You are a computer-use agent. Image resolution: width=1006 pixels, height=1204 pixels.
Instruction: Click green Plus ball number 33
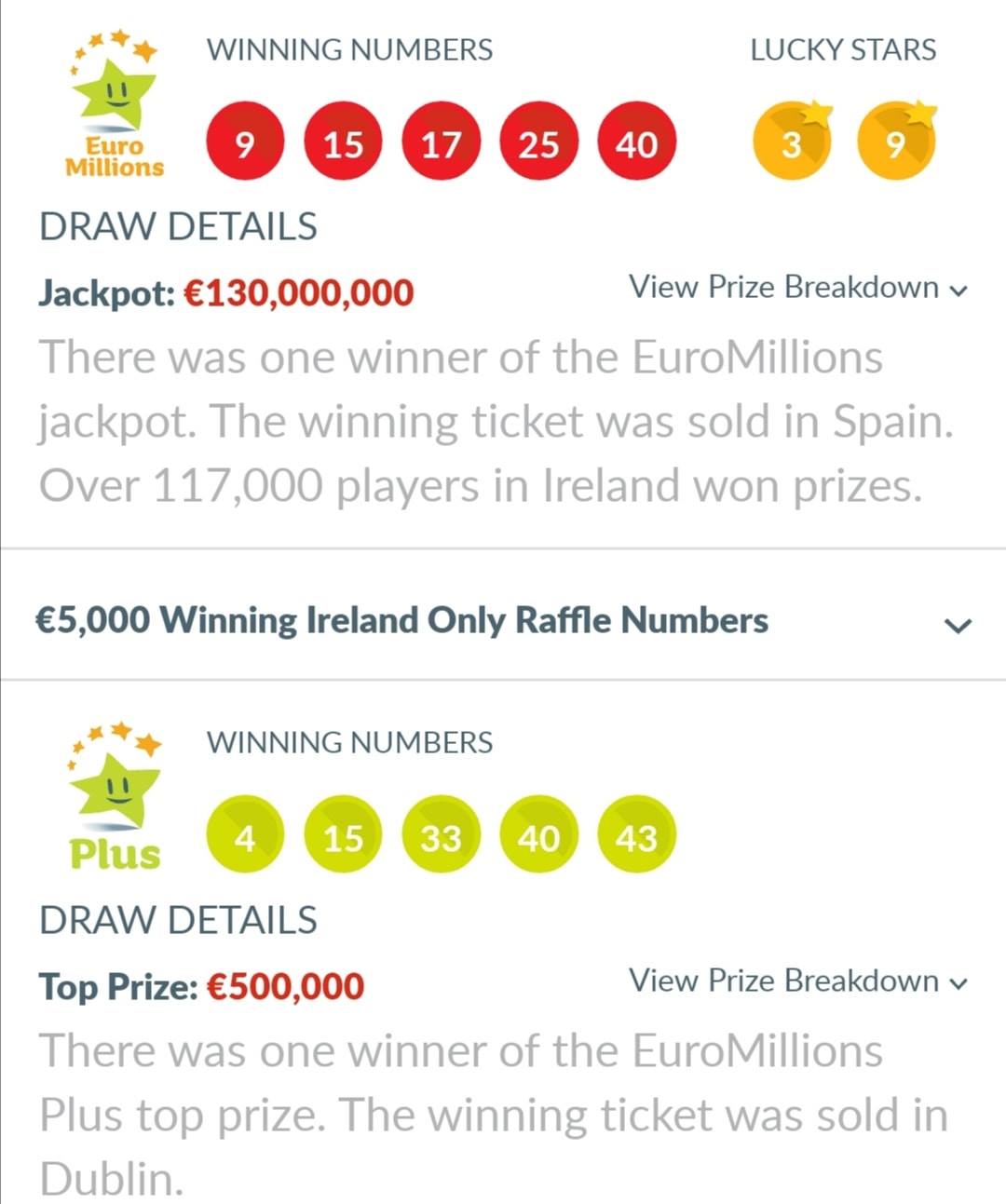click(441, 838)
